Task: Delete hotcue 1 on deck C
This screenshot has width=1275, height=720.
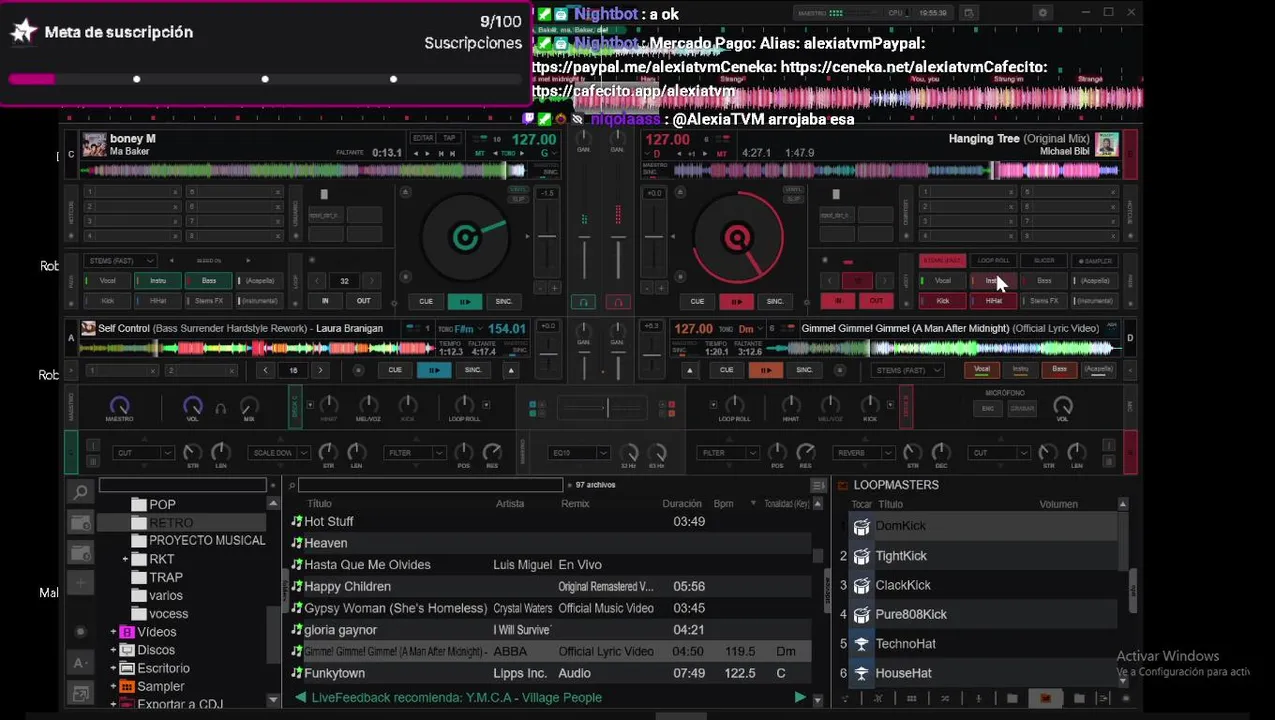Action: pos(174,192)
